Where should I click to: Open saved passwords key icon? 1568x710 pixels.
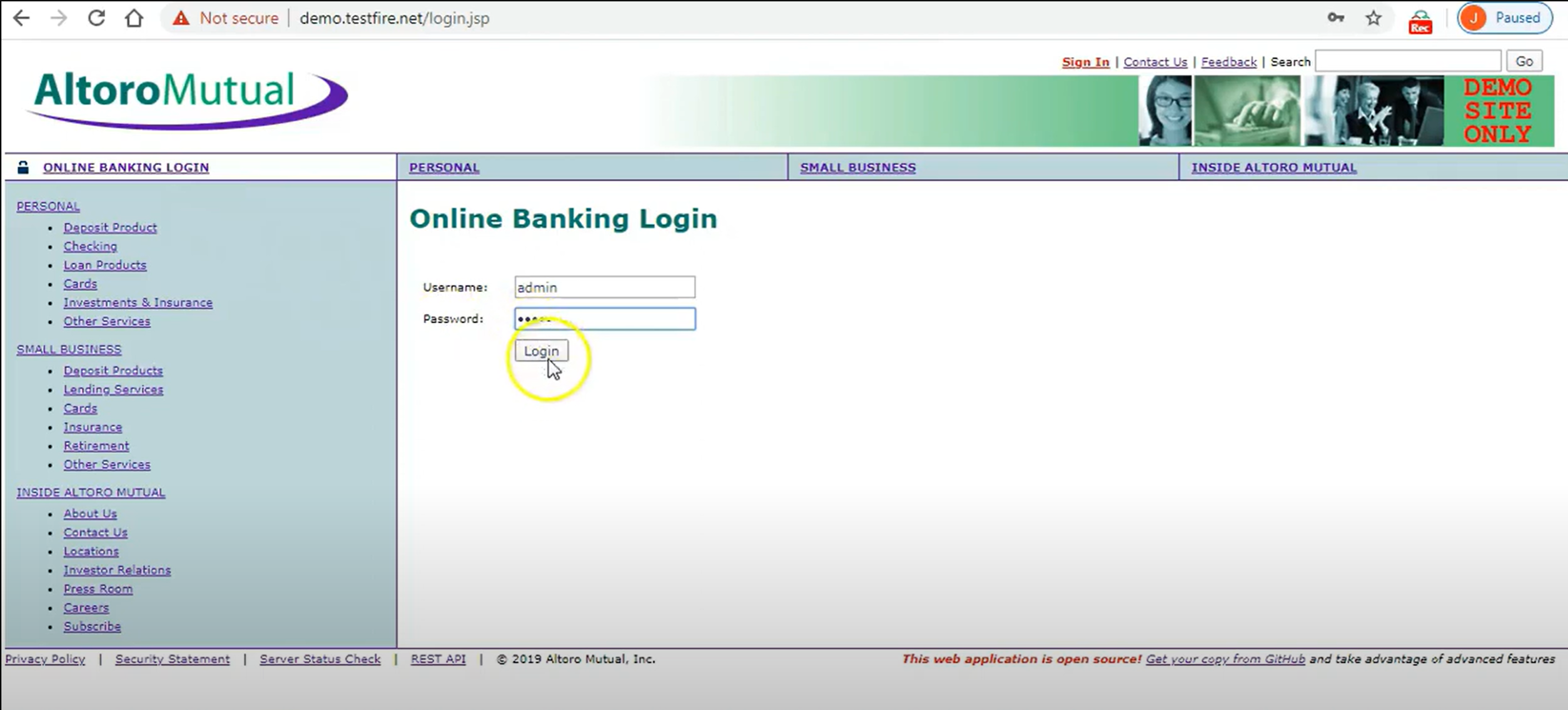coord(1335,17)
